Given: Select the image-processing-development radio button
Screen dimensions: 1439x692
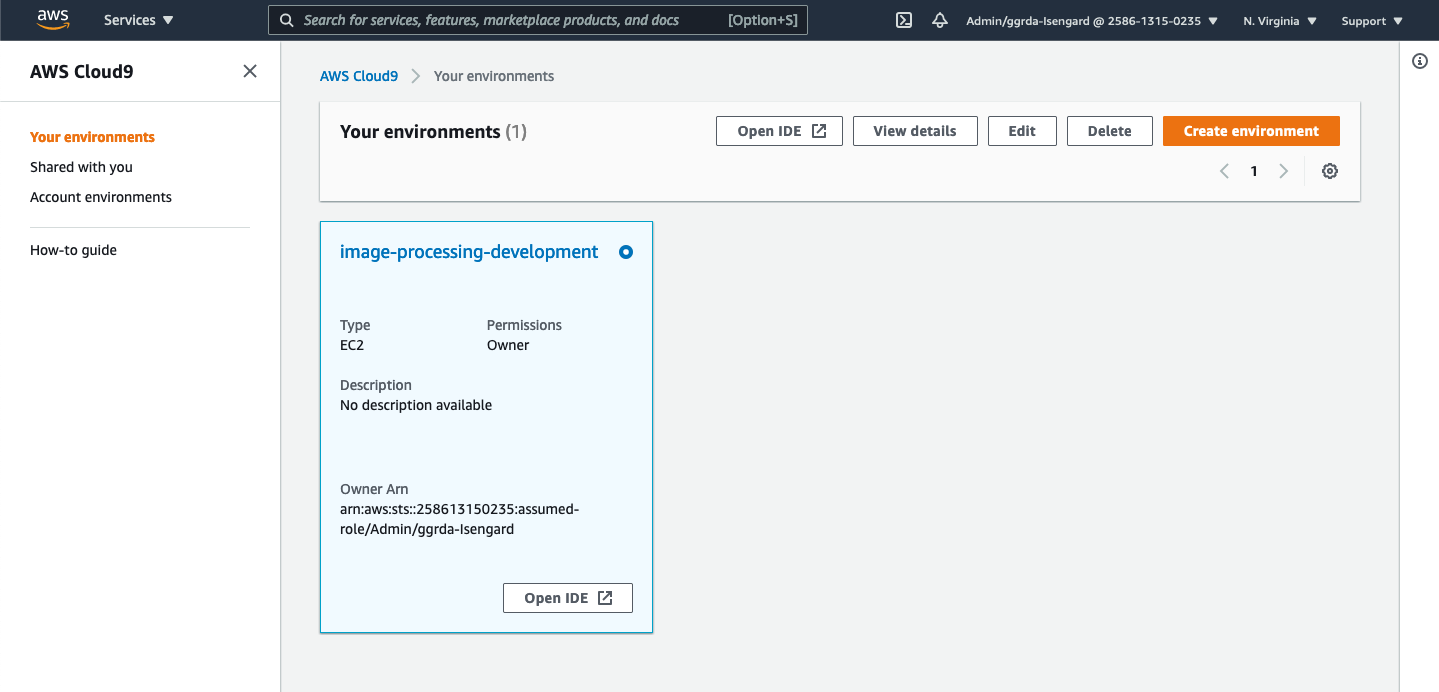Looking at the screenshot, I should click(x=626, y=252).
